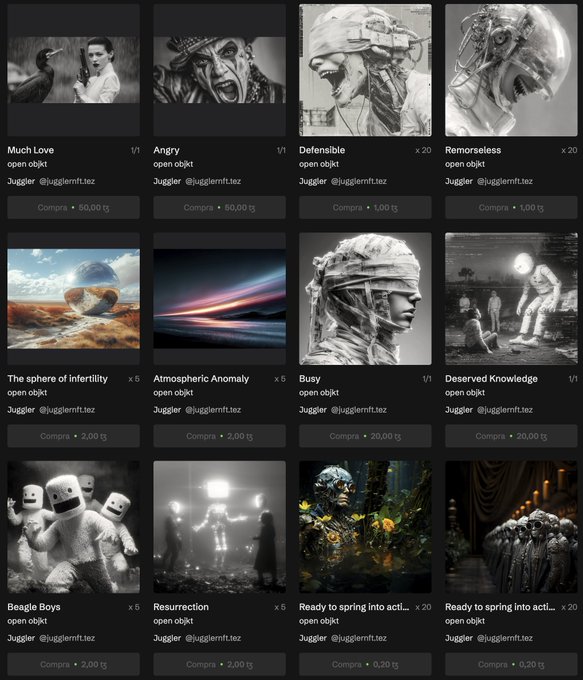
Task: Buy Deserved Knowledge for 20,00 tez
Action: click(511, 436)
